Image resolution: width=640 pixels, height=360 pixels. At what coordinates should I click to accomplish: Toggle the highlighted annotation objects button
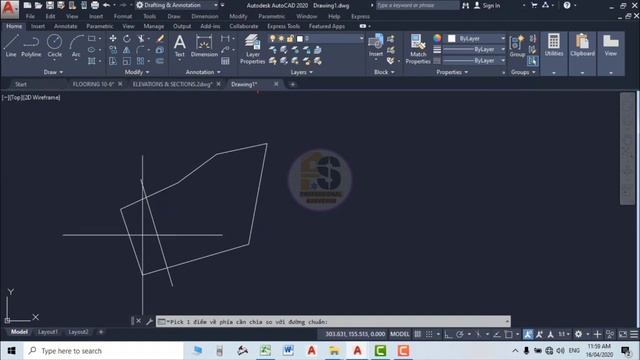click(528, 334)
